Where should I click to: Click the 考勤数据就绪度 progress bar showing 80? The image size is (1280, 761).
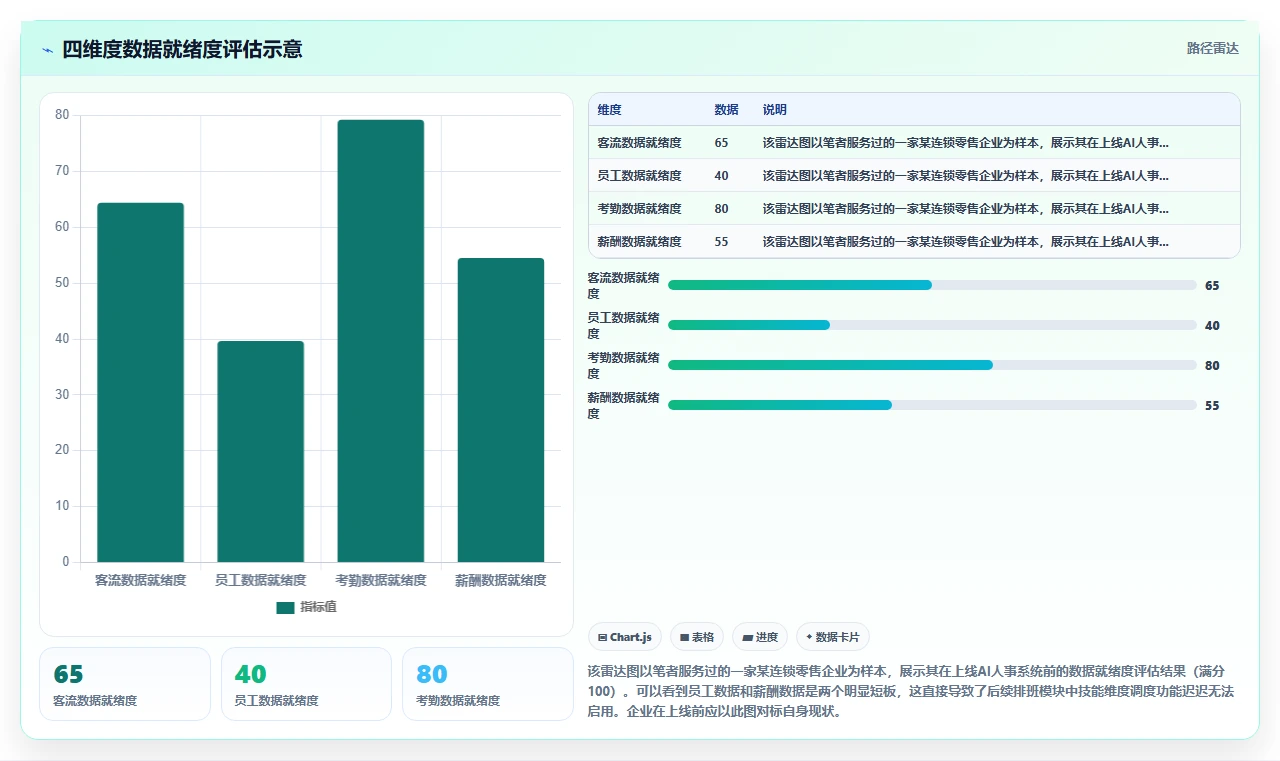[x=932, y=365]
